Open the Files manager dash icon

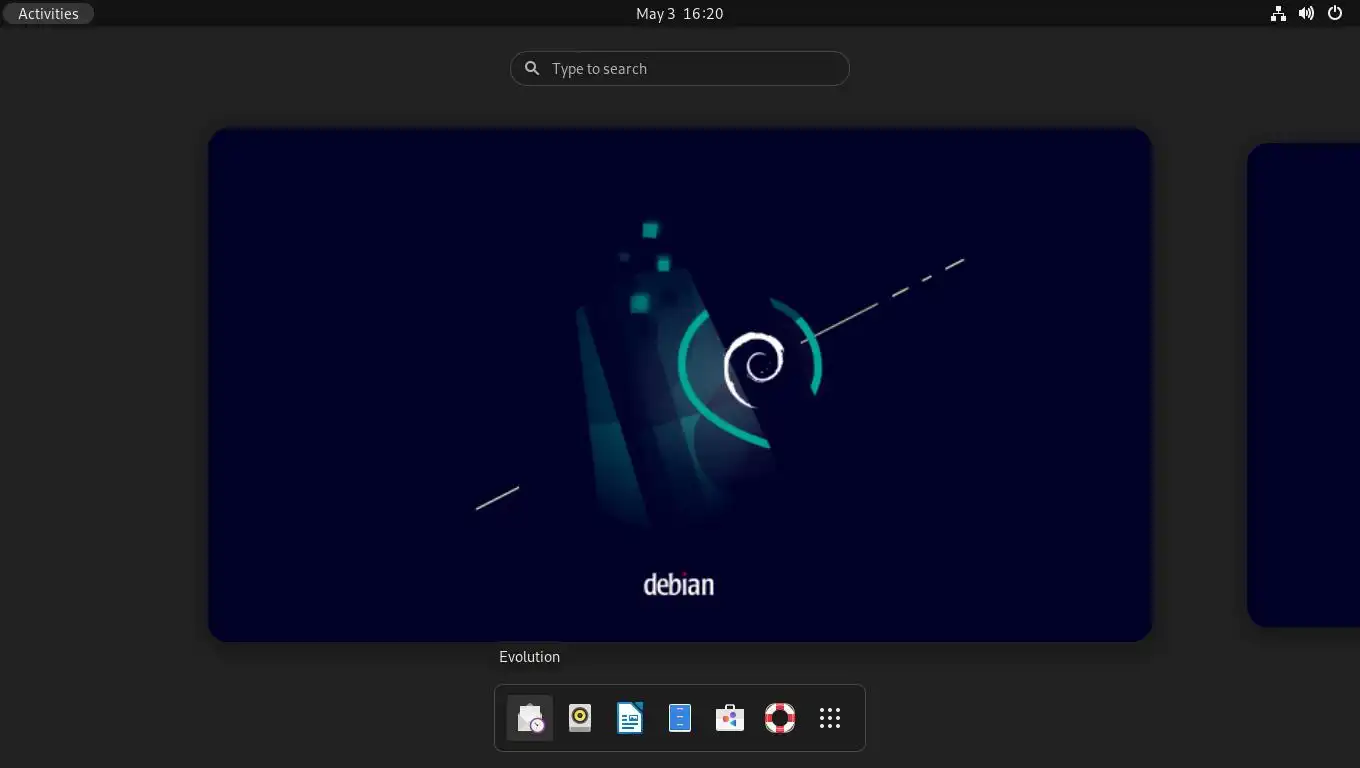point(680,718)
